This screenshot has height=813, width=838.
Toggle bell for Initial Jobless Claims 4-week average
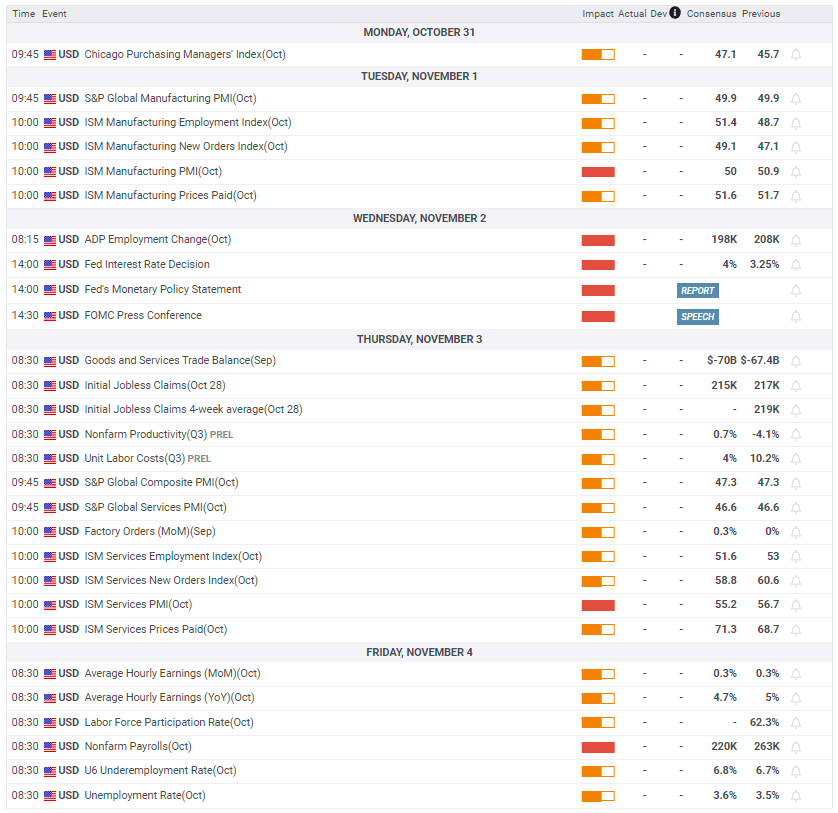tap(795, 410)
